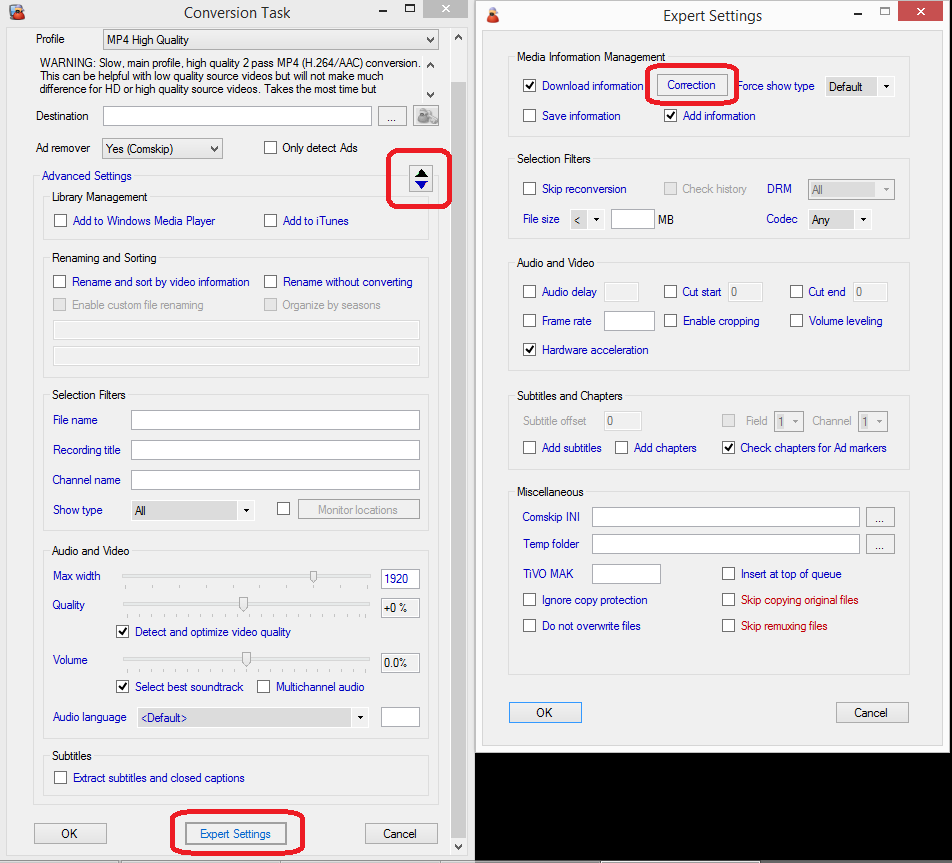952x863 pixels.
Task: Toggle Hardware acceleration
Action: (x=529, y=349)
